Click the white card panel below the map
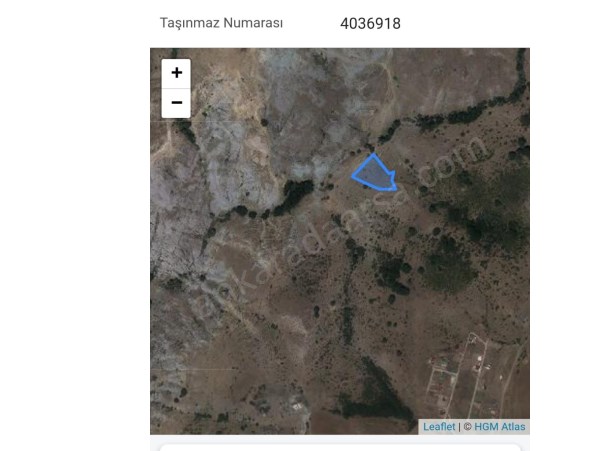This screenshot has height=451, width=601. (x=340, y=447)
